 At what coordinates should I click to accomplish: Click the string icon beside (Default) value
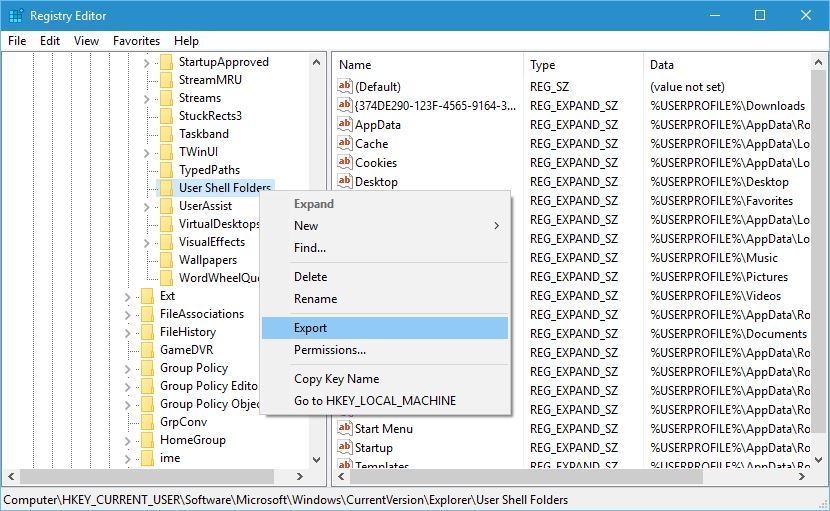click(345, 86)
